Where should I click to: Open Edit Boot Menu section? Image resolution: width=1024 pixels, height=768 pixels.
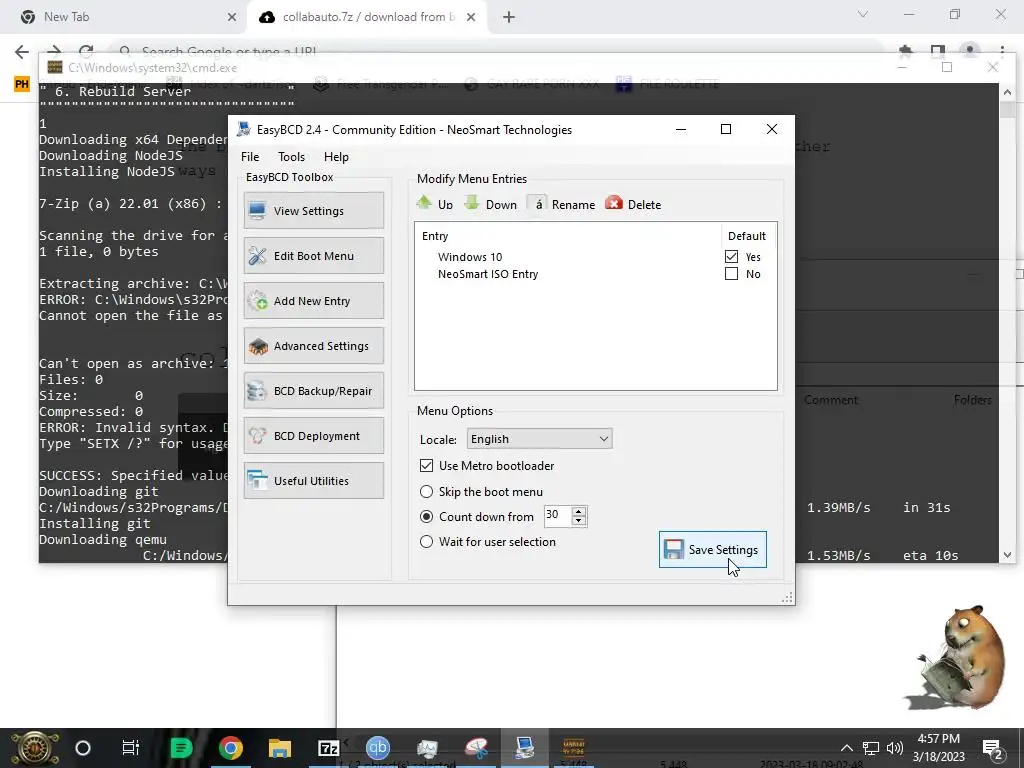(313, 255)
